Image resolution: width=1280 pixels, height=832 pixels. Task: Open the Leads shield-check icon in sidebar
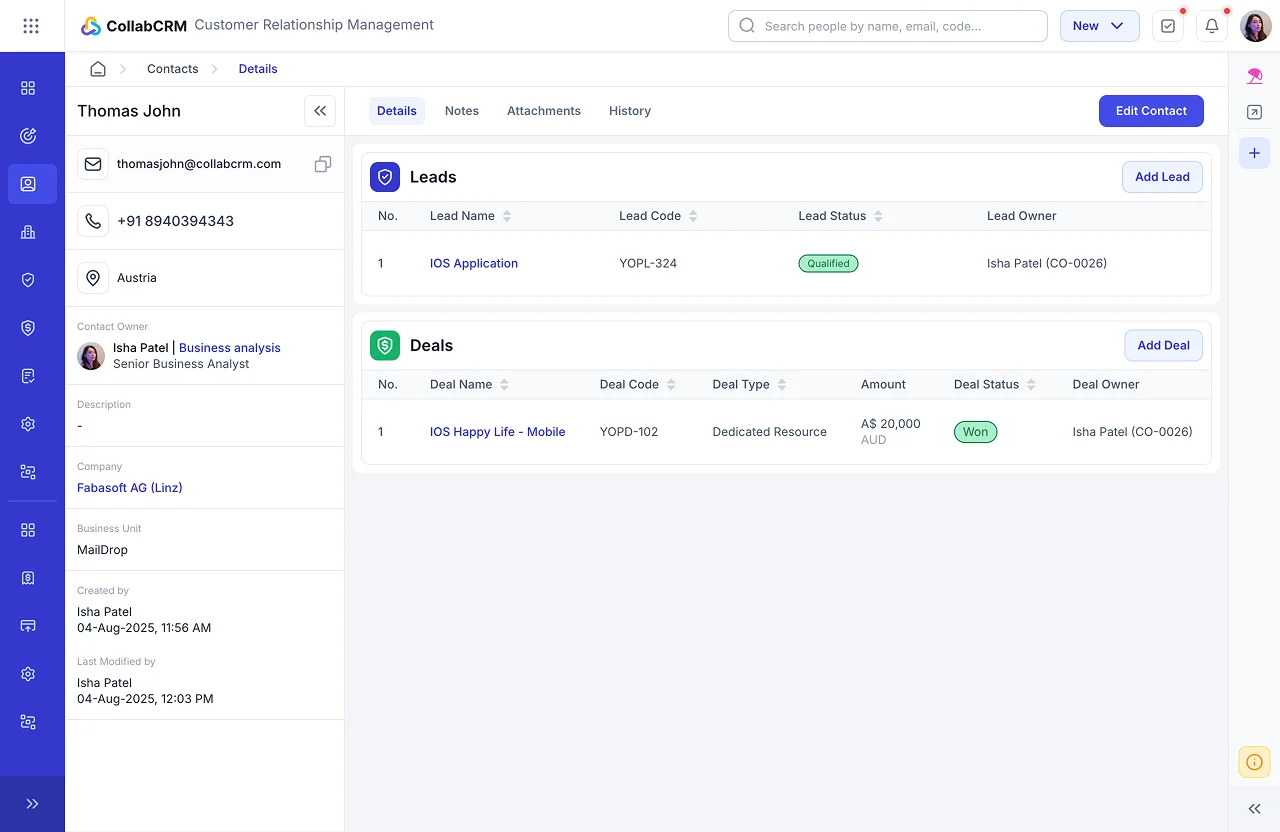28,280
